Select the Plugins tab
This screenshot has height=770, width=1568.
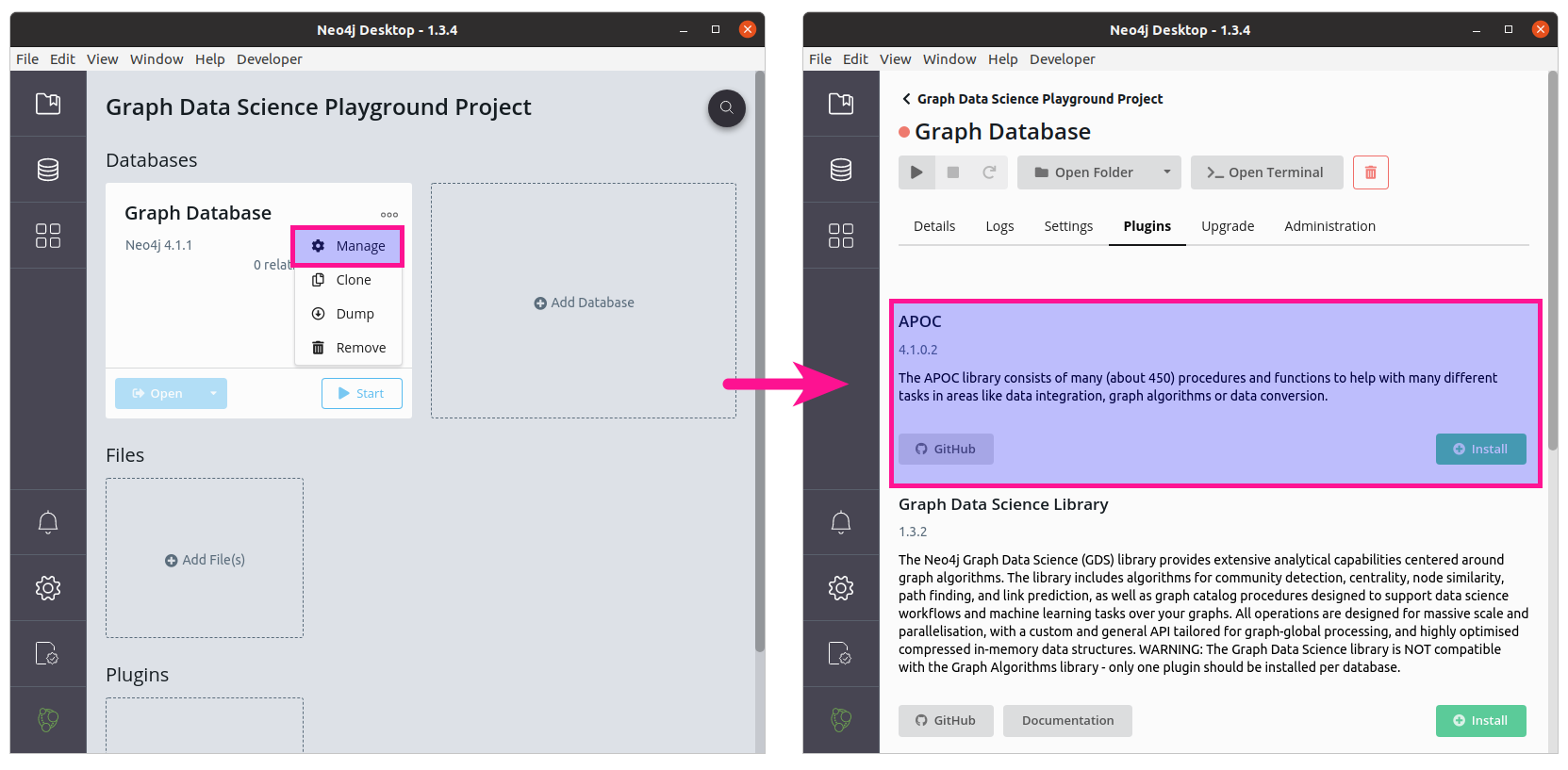point(1147,226)
